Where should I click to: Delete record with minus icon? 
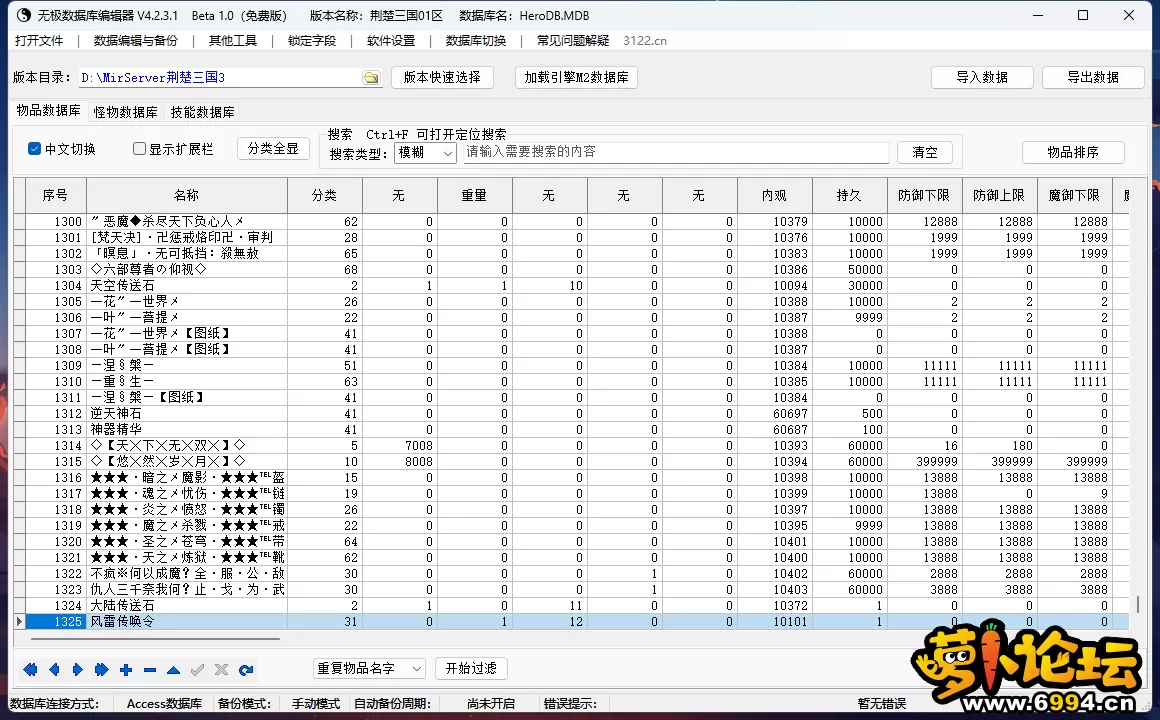tap(150, 670)
